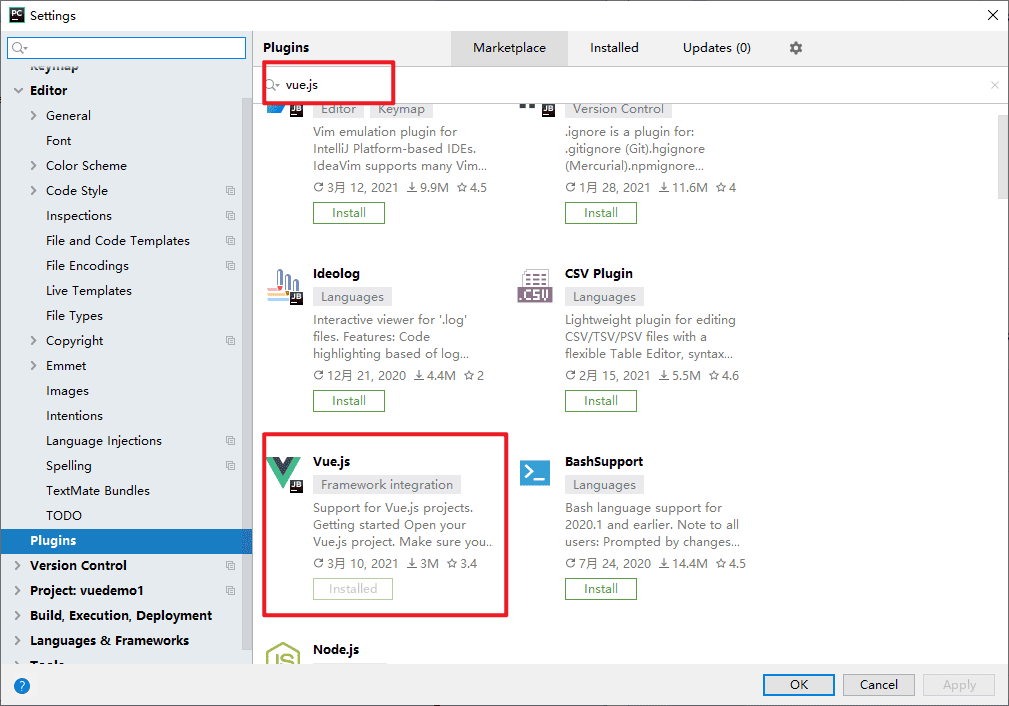Click the project-level icon beside Copyright
The image size is (1009, 706).
230,340
